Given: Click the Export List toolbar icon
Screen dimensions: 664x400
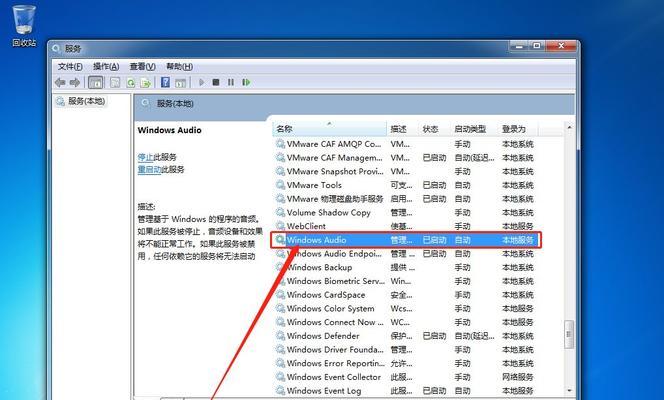Looking at the screenshot, I should tap(146, 83).
